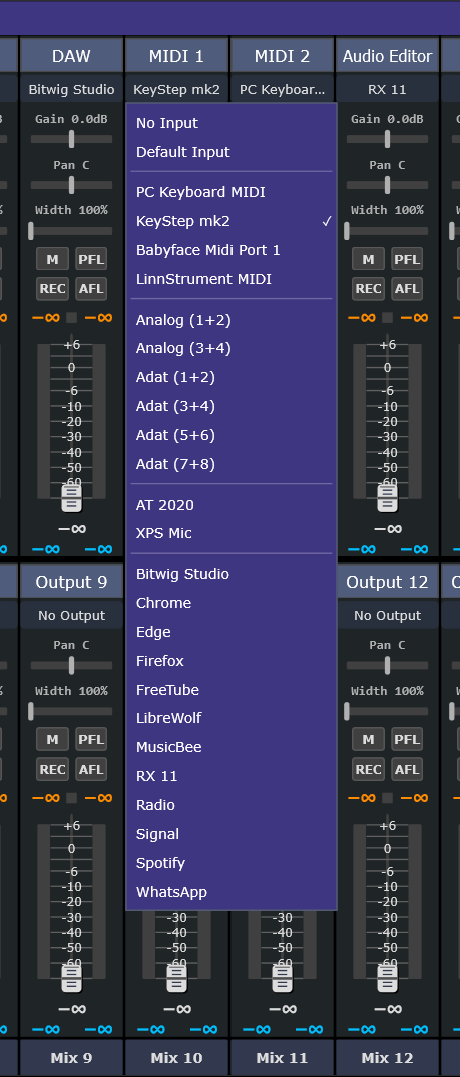Select the Mix 12 label
This screenshot has width=460, height=1077.
[x=387, y=1058]
